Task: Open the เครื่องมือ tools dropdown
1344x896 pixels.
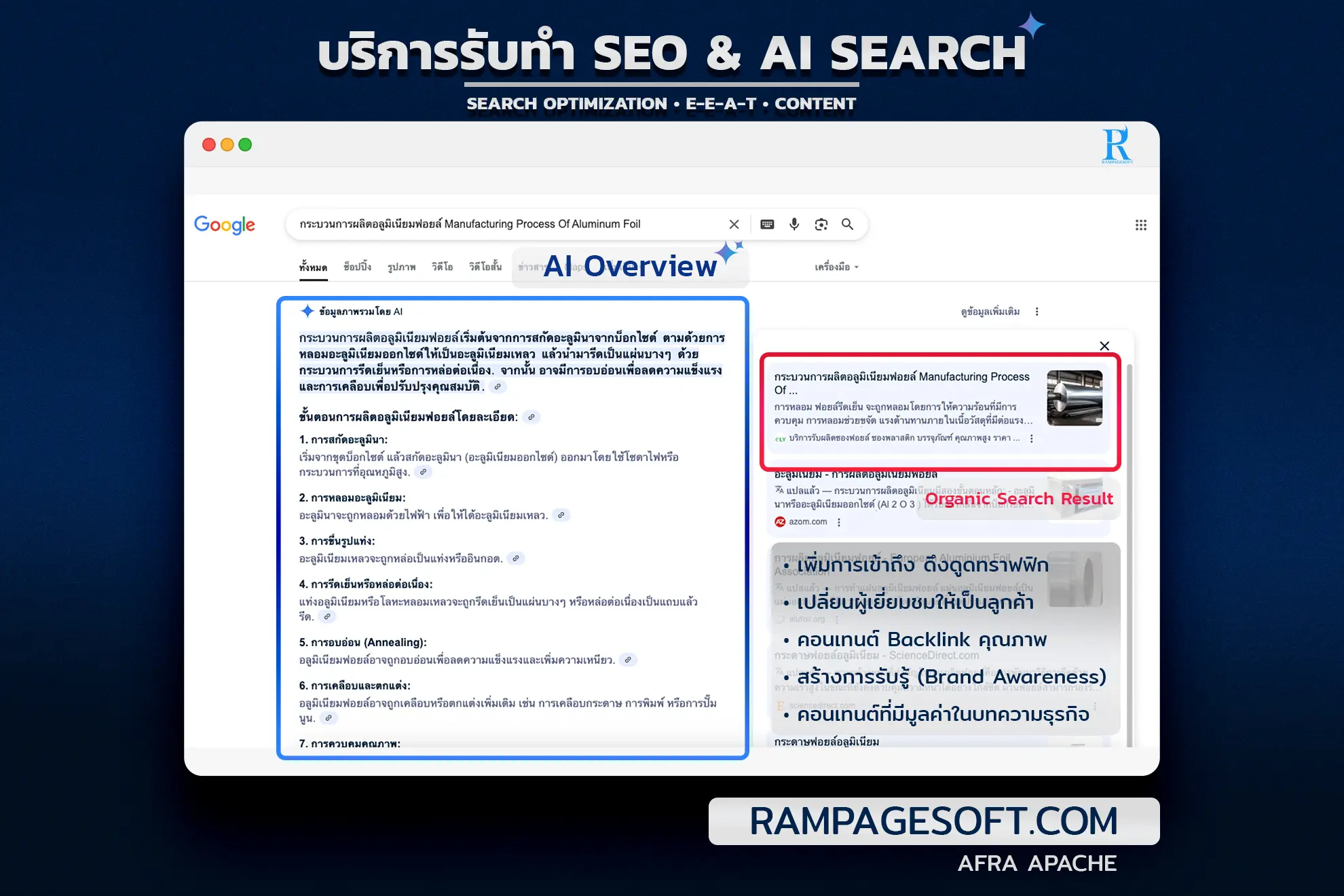Action: (x=837, y=267)
